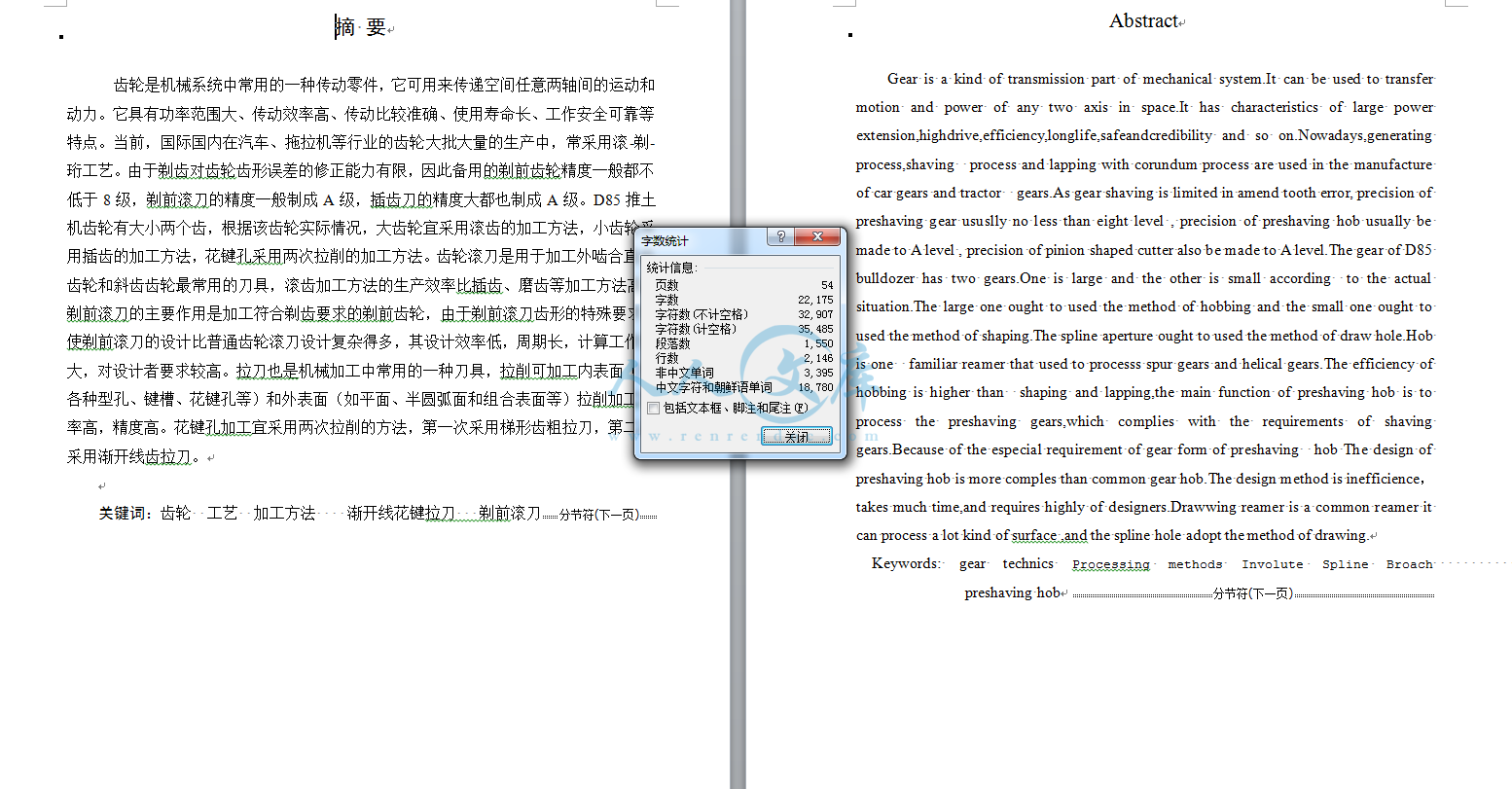Click the 字数统计 dialog title bar
The height and width of the screenshot is (789, 1512).
click(701, 239)
